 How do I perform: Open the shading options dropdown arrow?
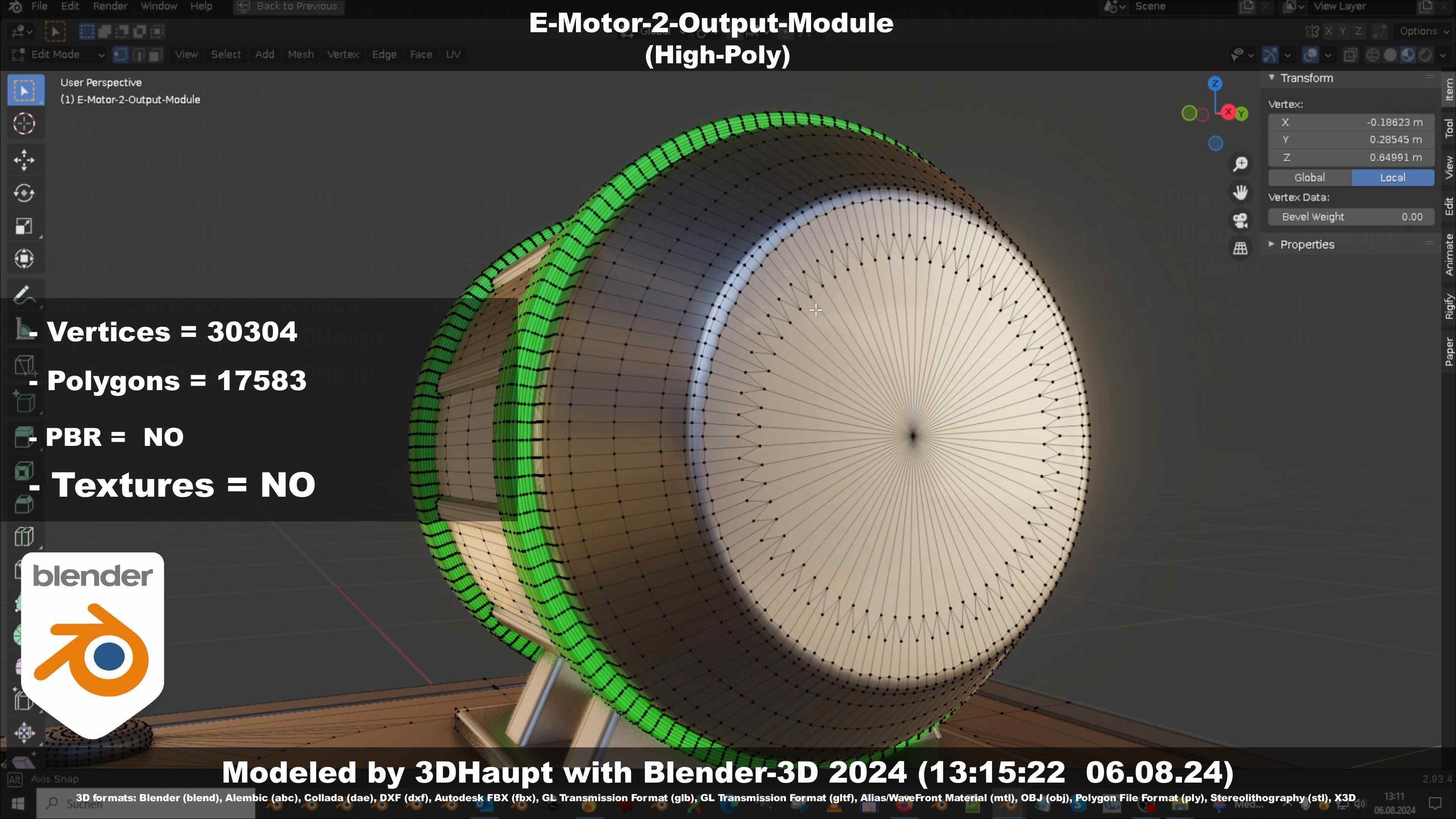pos(1443,55)
